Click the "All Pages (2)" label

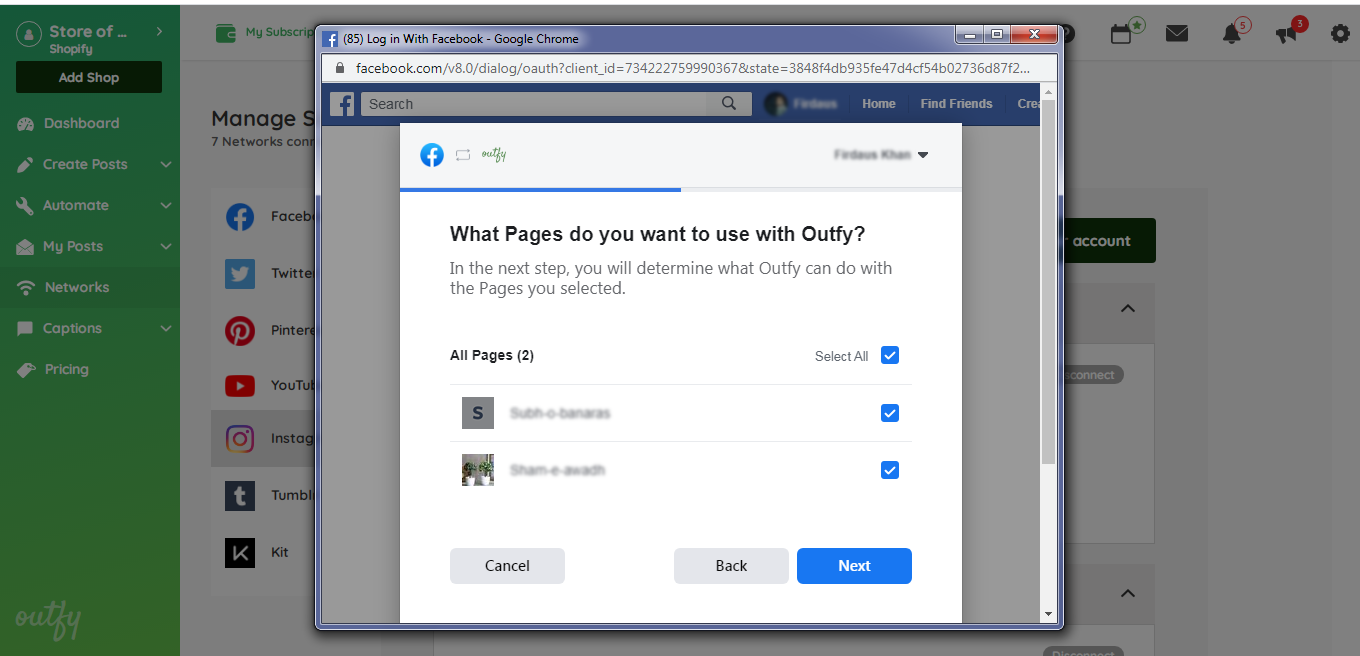(492, 356)
